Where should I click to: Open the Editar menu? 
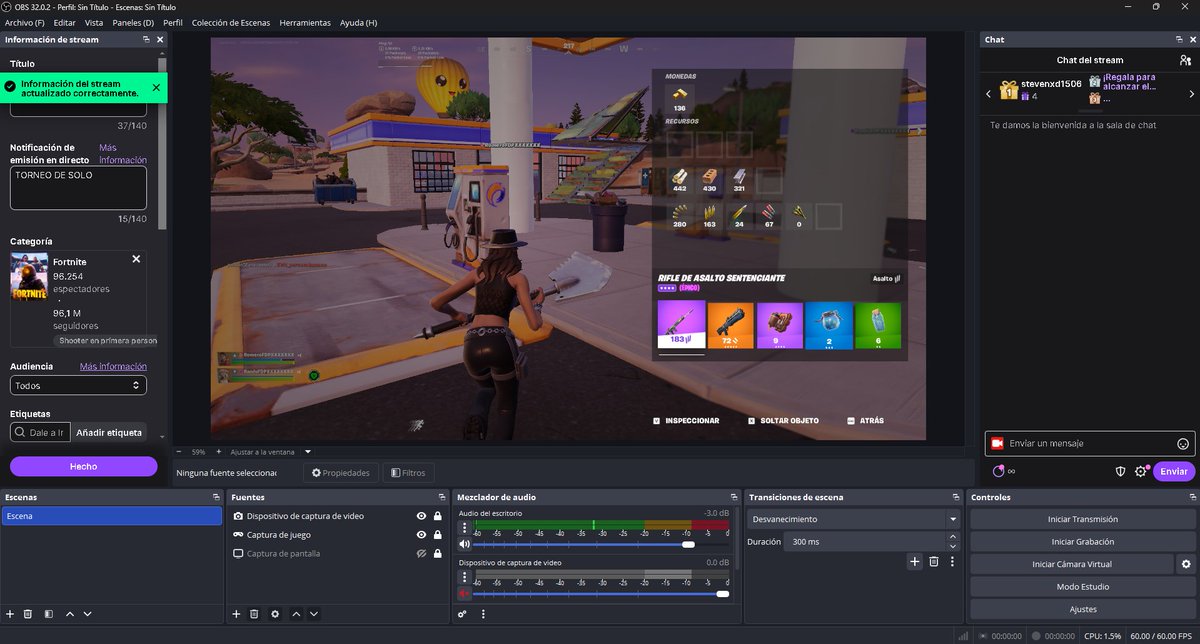coord(64,22)
